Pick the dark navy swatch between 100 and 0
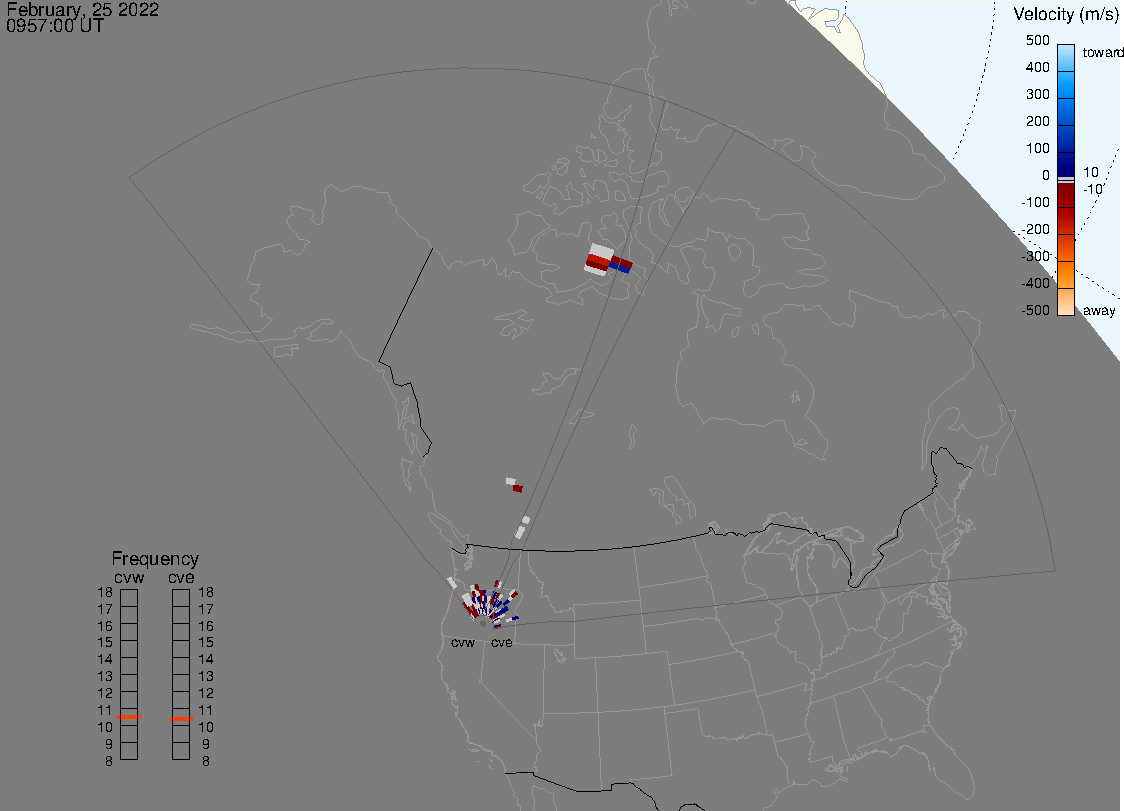This screenshot has height=811, width=1124. coord(1066,165)
